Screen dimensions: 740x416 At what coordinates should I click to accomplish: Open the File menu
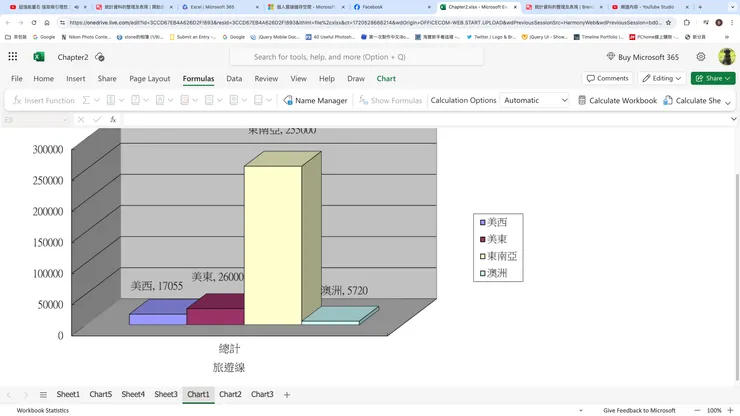click(x=17, y=78)
